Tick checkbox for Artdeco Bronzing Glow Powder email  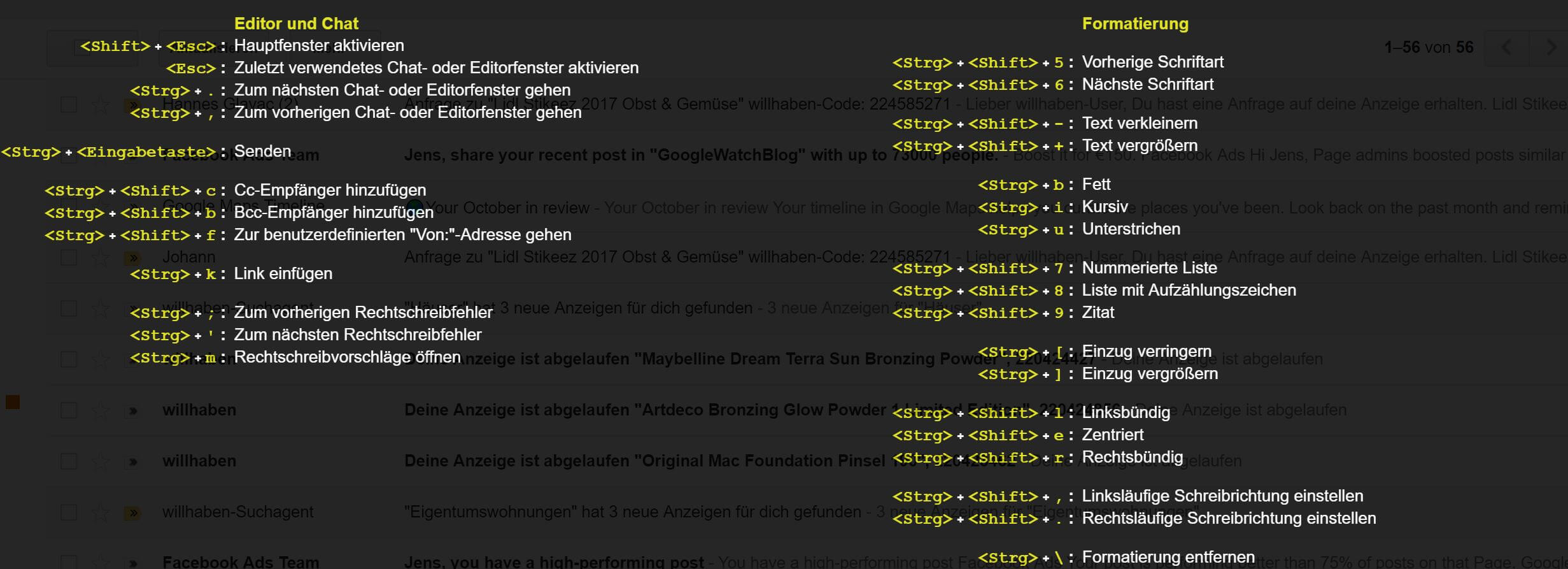[69, 410]
